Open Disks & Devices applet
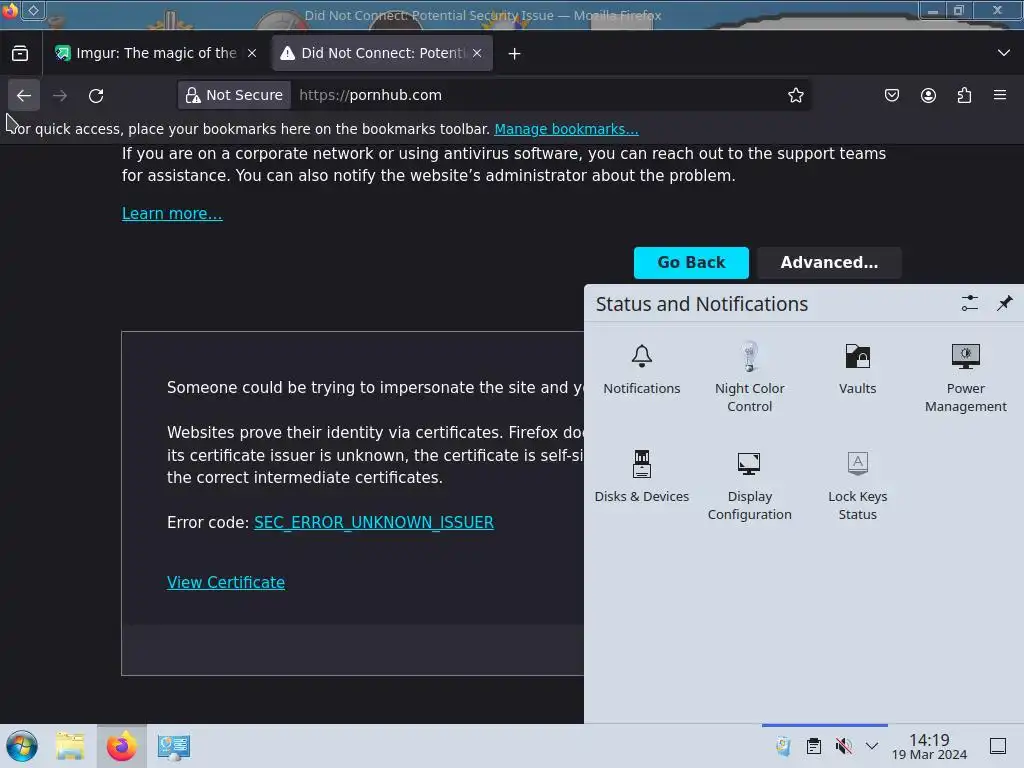The image size is (1024, 768). coord(642,477)
